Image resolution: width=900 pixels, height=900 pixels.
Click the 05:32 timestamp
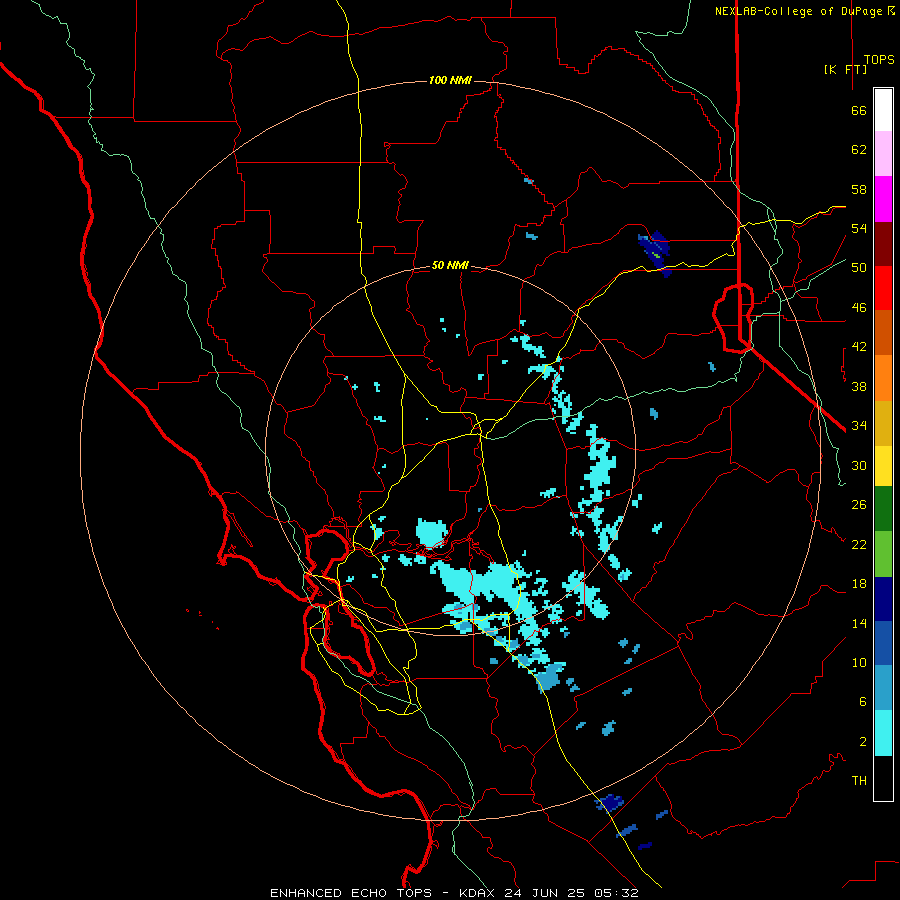coord(616,893)
